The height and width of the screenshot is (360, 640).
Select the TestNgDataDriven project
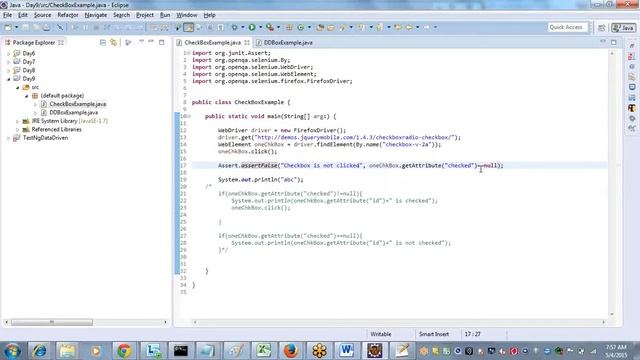point(40,138)
